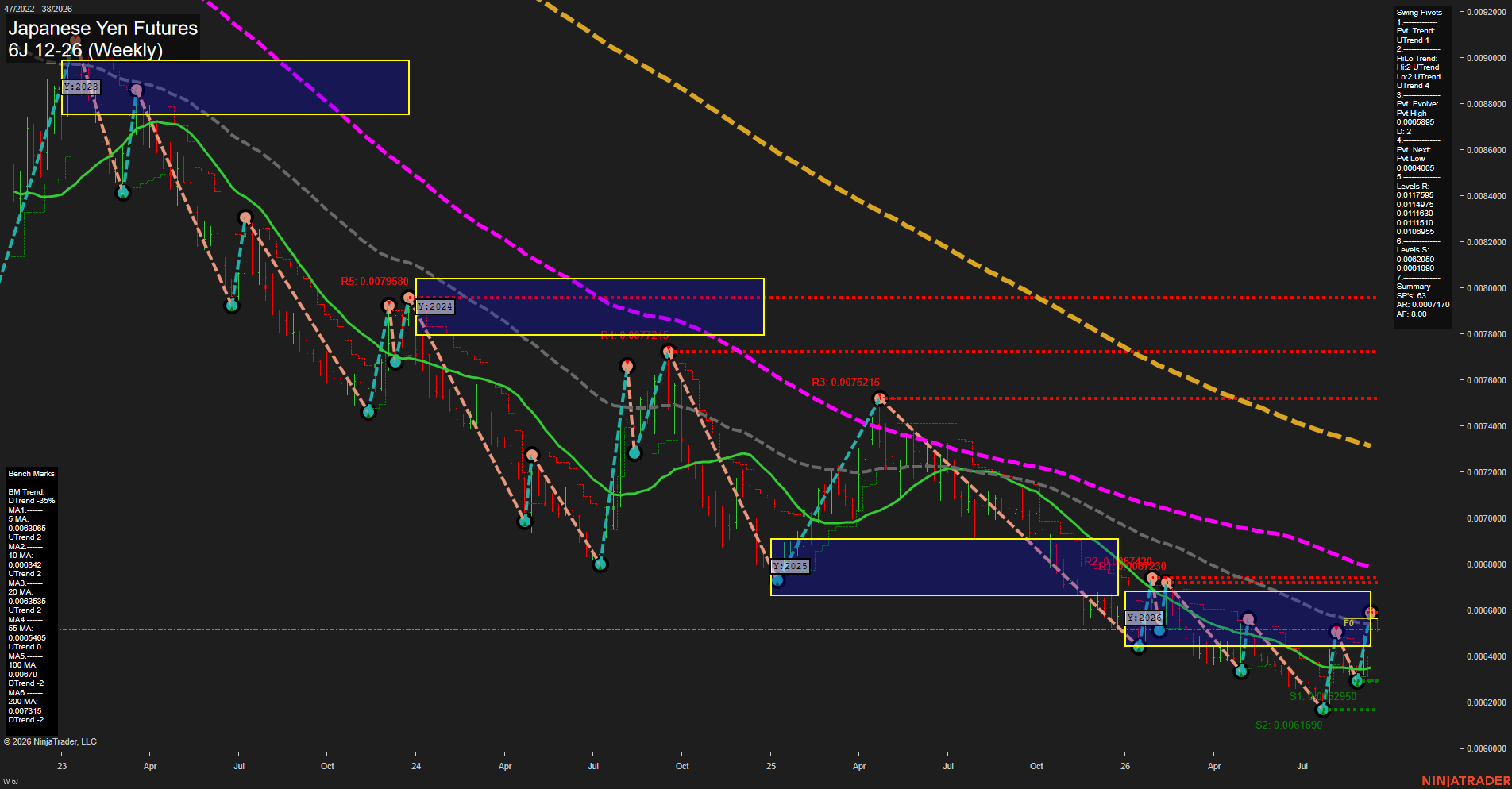Click 'UTrend 0' under the 55 MA

[x=25, y=647]
